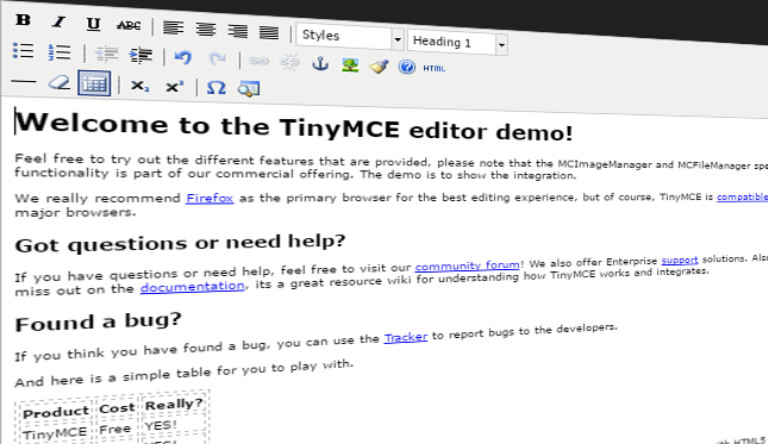Follow the compatible link
The height and width of the screenshot is (444, 768).
pos(743,197)
